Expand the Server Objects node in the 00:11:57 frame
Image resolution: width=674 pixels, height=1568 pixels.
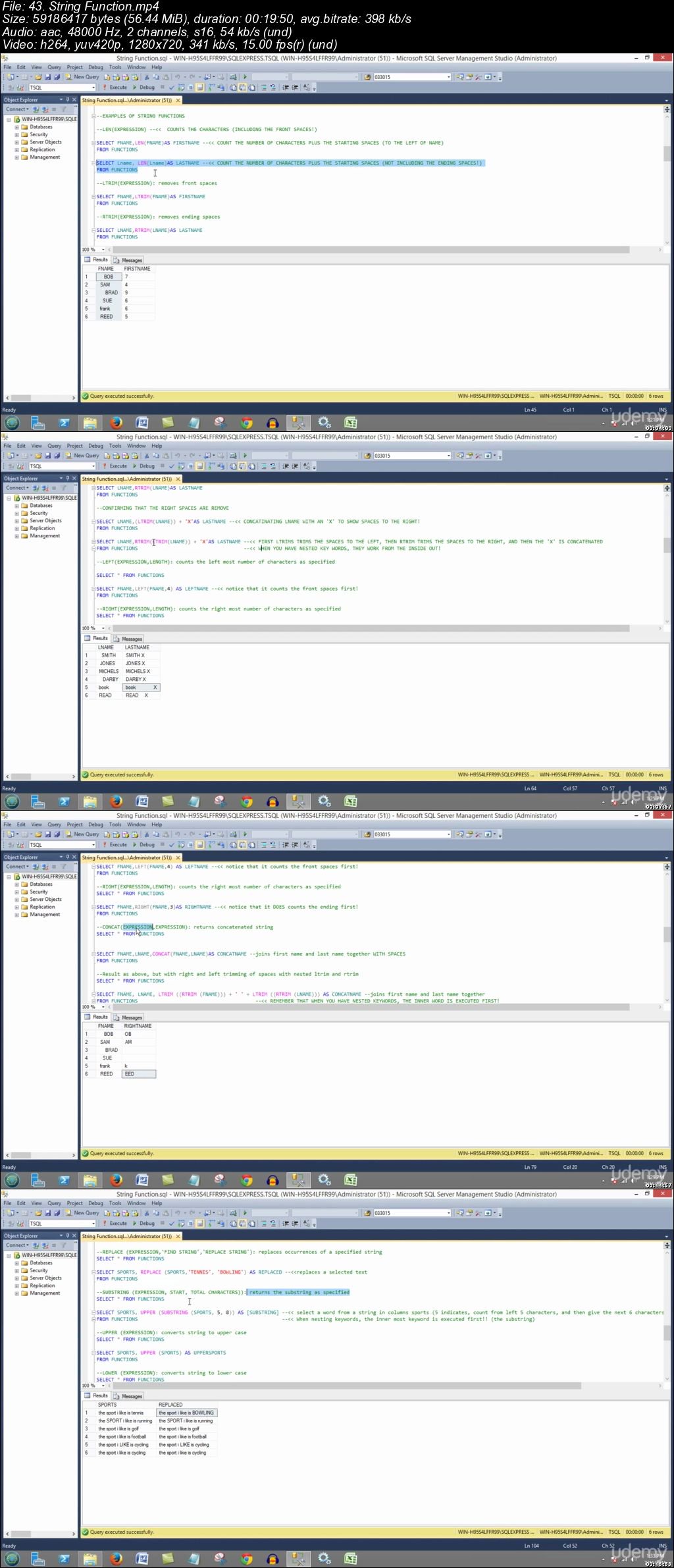16,900
